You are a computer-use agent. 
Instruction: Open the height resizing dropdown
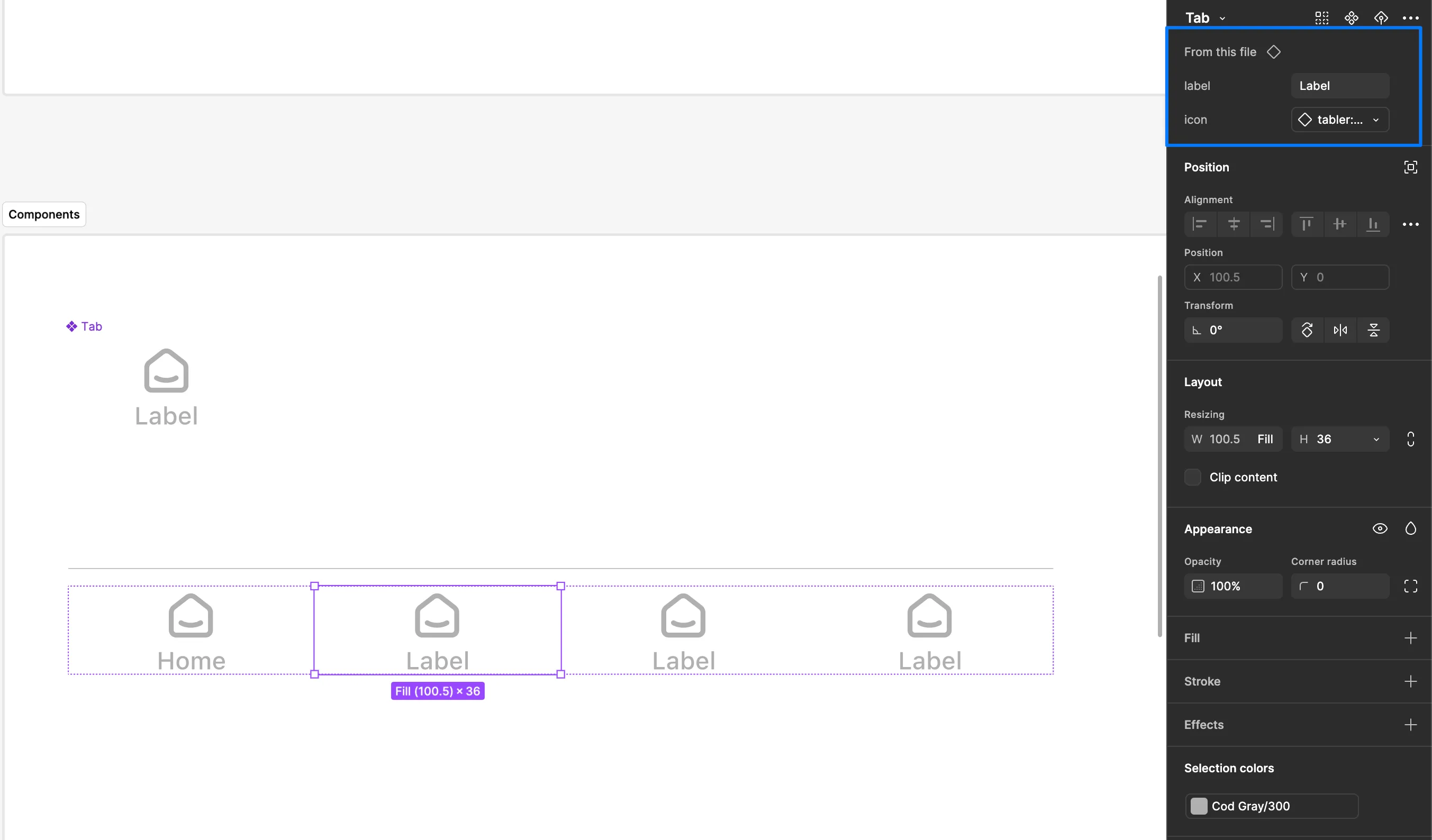pos(1376,439)
